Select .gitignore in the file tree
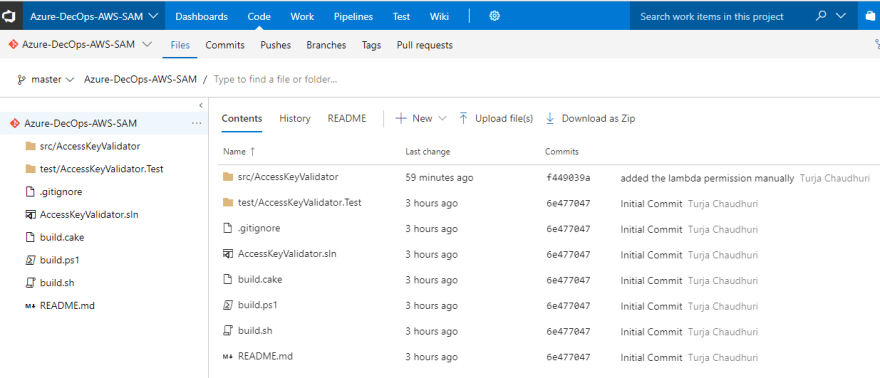880x378 pixels. pyautogui.click(x=61, y=192)
